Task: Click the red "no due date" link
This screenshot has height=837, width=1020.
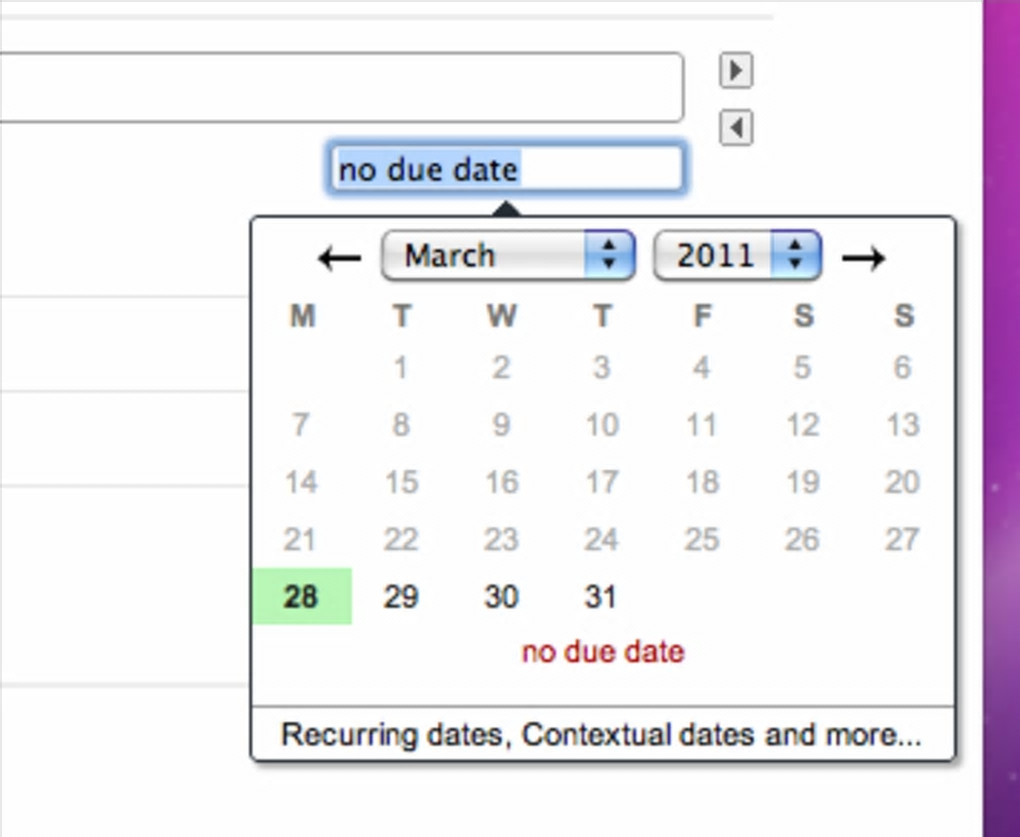Action: tap(603, 652)
